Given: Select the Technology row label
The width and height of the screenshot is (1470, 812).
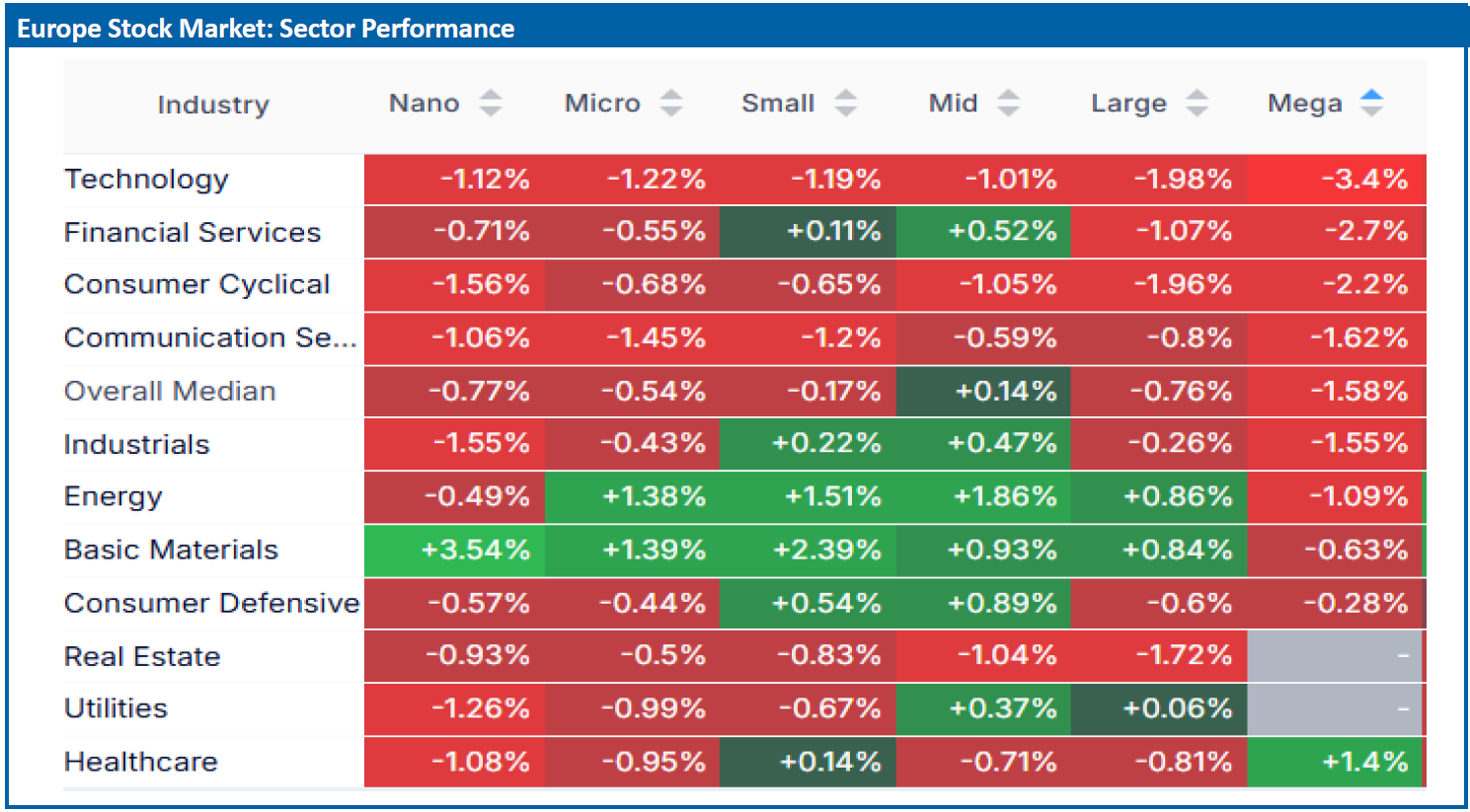Looking at the screenshot, I should pyautogui.click(x=146, y=180).
